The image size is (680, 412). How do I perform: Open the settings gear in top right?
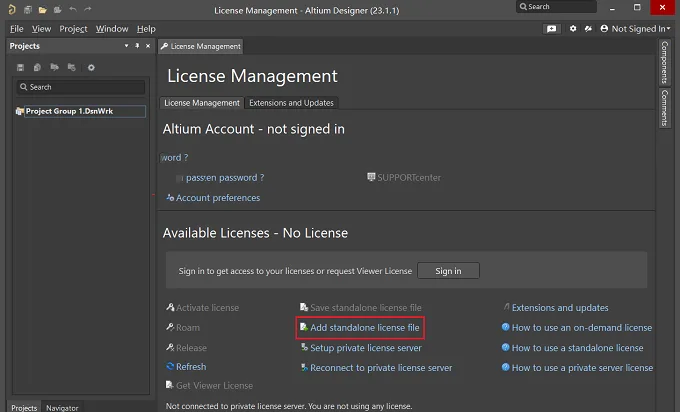click(x=573, y=29)
